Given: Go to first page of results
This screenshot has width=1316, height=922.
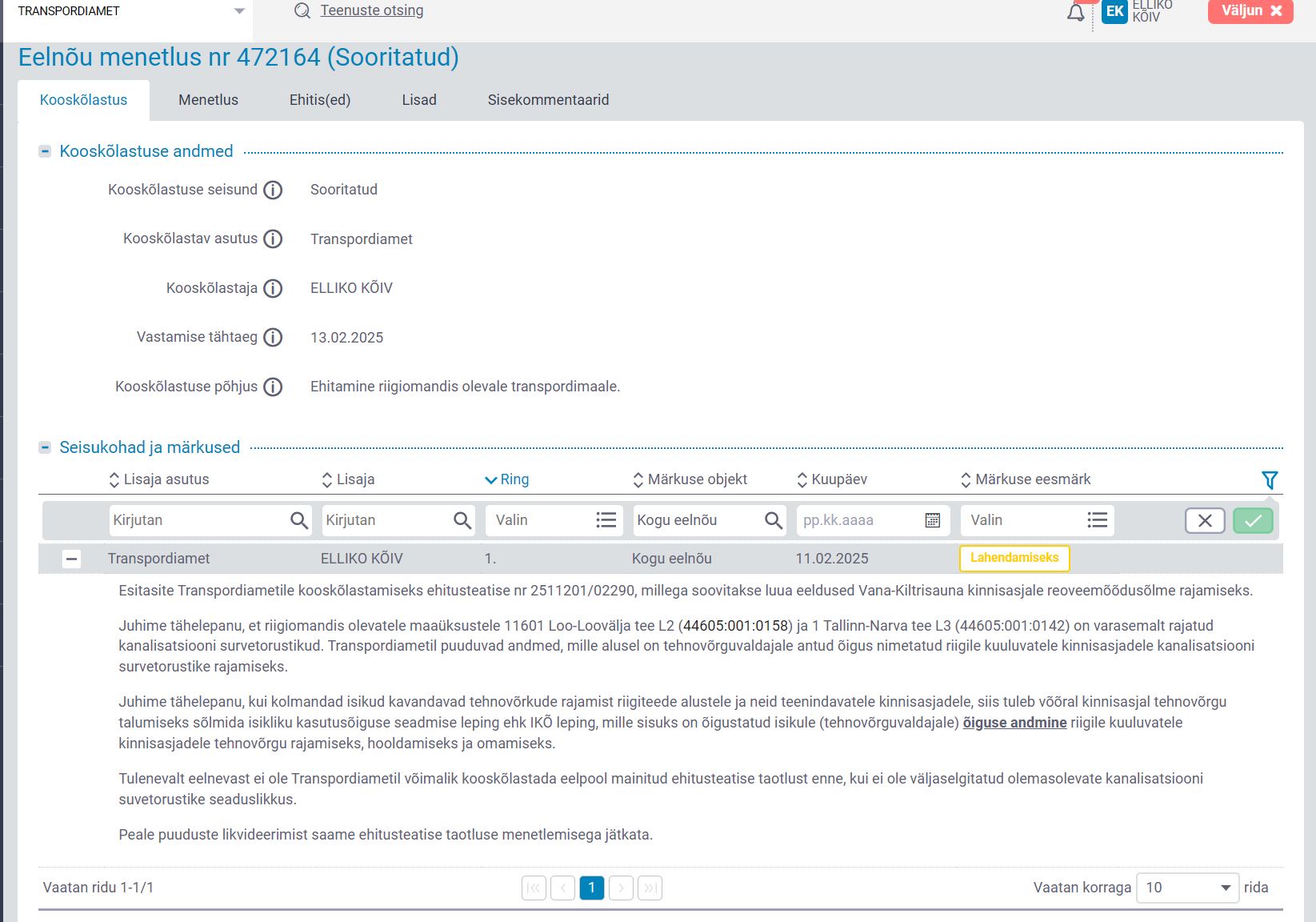Looking at the screenshot, I should click(x=534, y=888).
